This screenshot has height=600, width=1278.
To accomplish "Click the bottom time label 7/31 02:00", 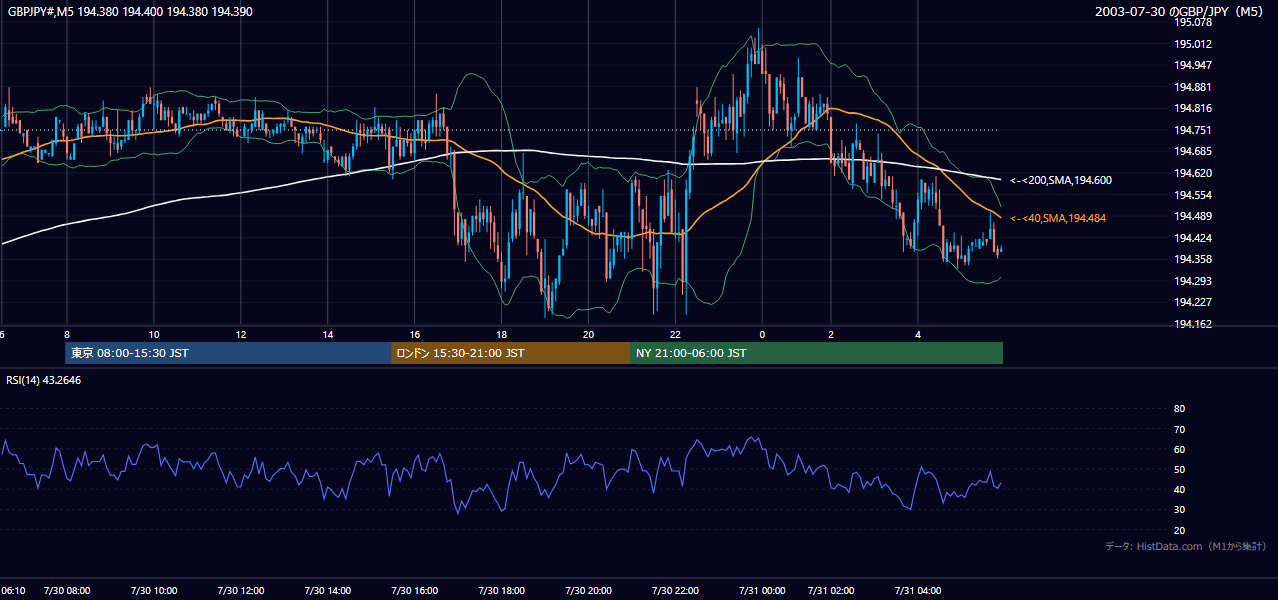I will coord(831,591).
